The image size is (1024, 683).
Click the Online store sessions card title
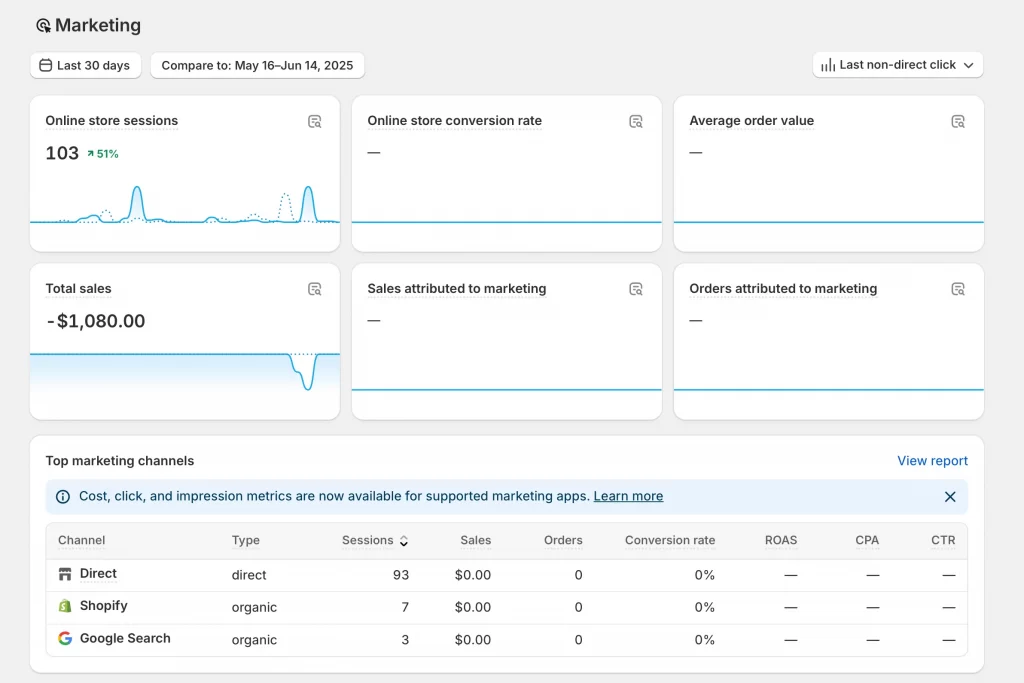point(112,121)
